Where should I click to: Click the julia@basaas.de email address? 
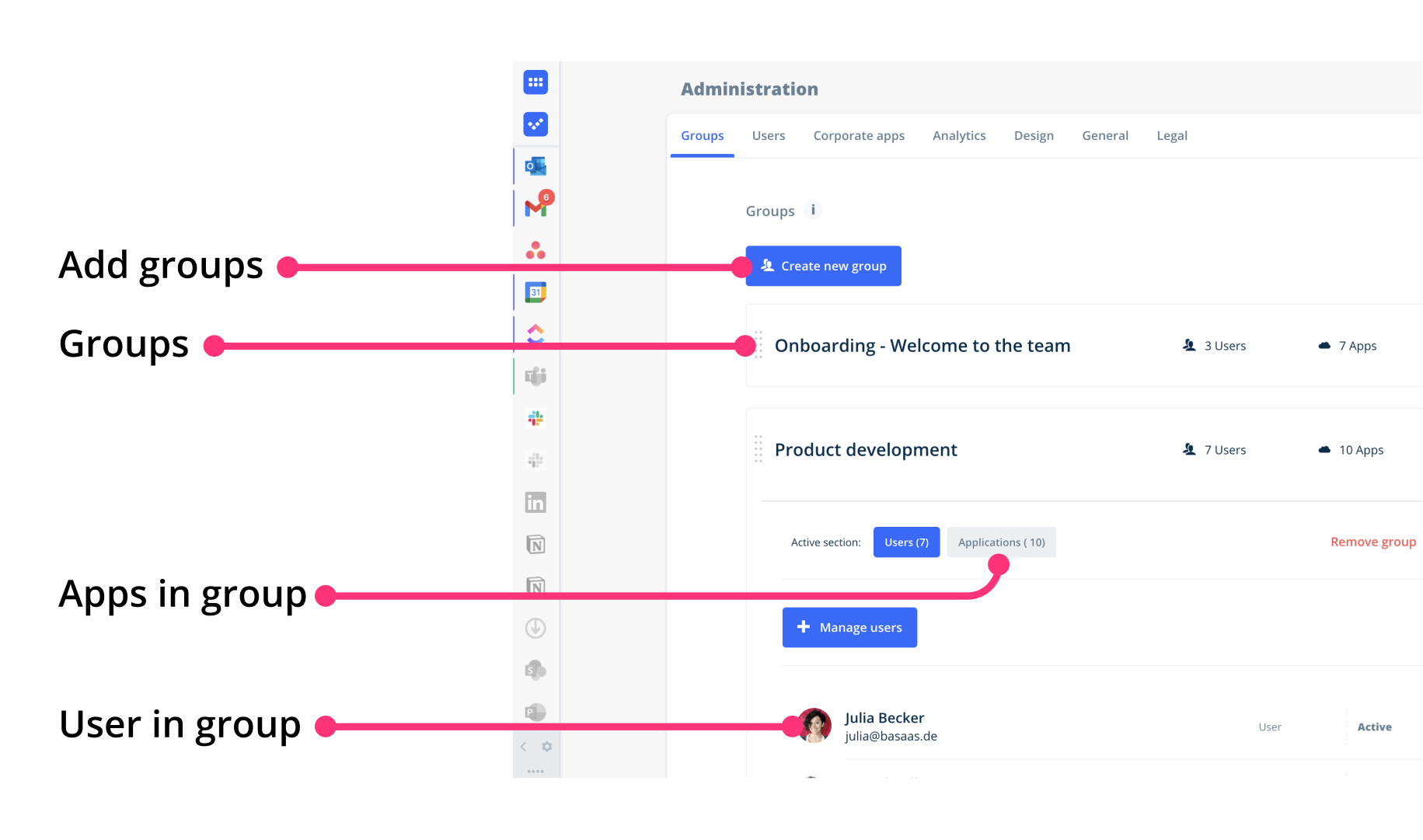pos(891,736)
